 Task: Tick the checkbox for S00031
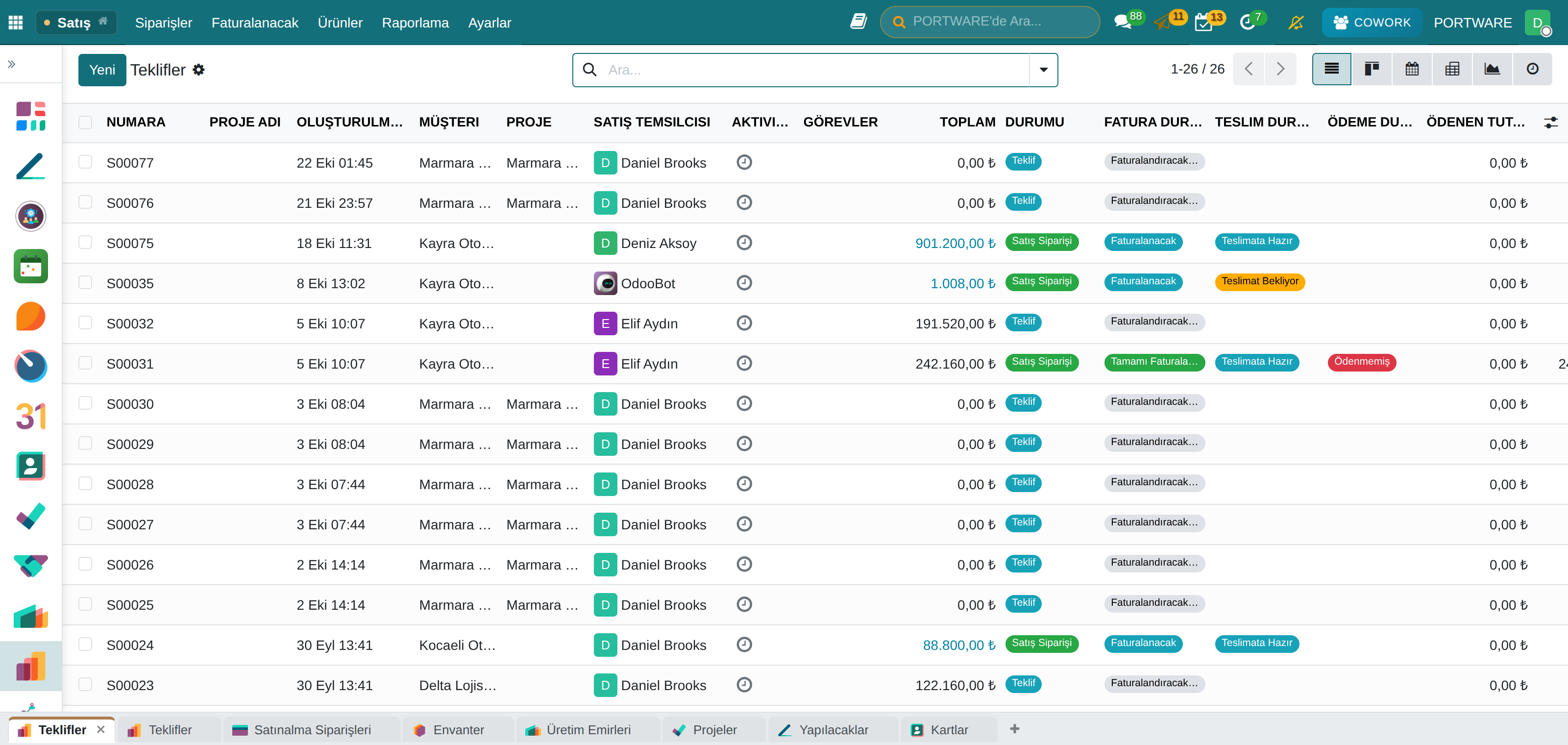[85, 363]
